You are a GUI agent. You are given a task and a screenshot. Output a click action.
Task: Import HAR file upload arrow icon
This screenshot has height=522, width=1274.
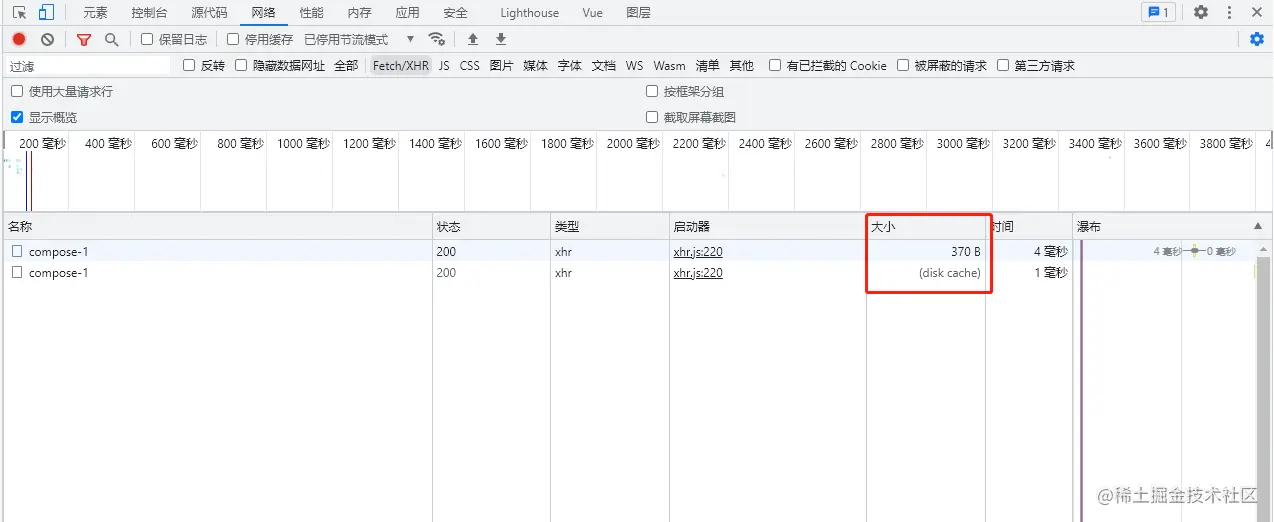(x=473, y=39)
